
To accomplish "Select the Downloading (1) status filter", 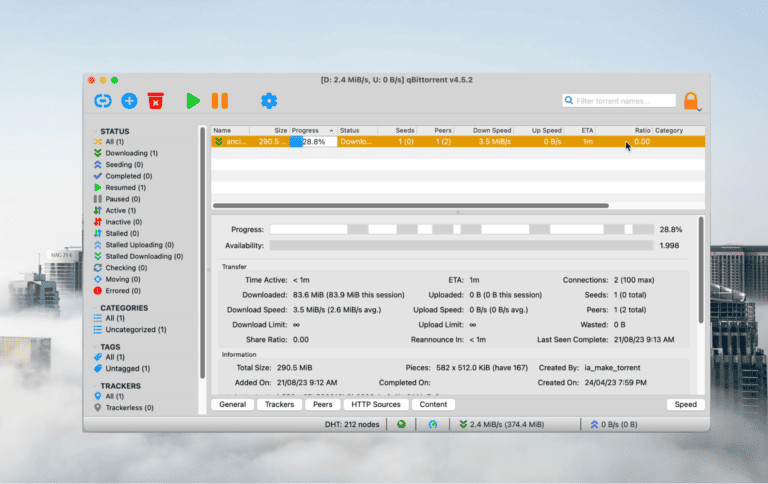I will click(x=132, y=153).
